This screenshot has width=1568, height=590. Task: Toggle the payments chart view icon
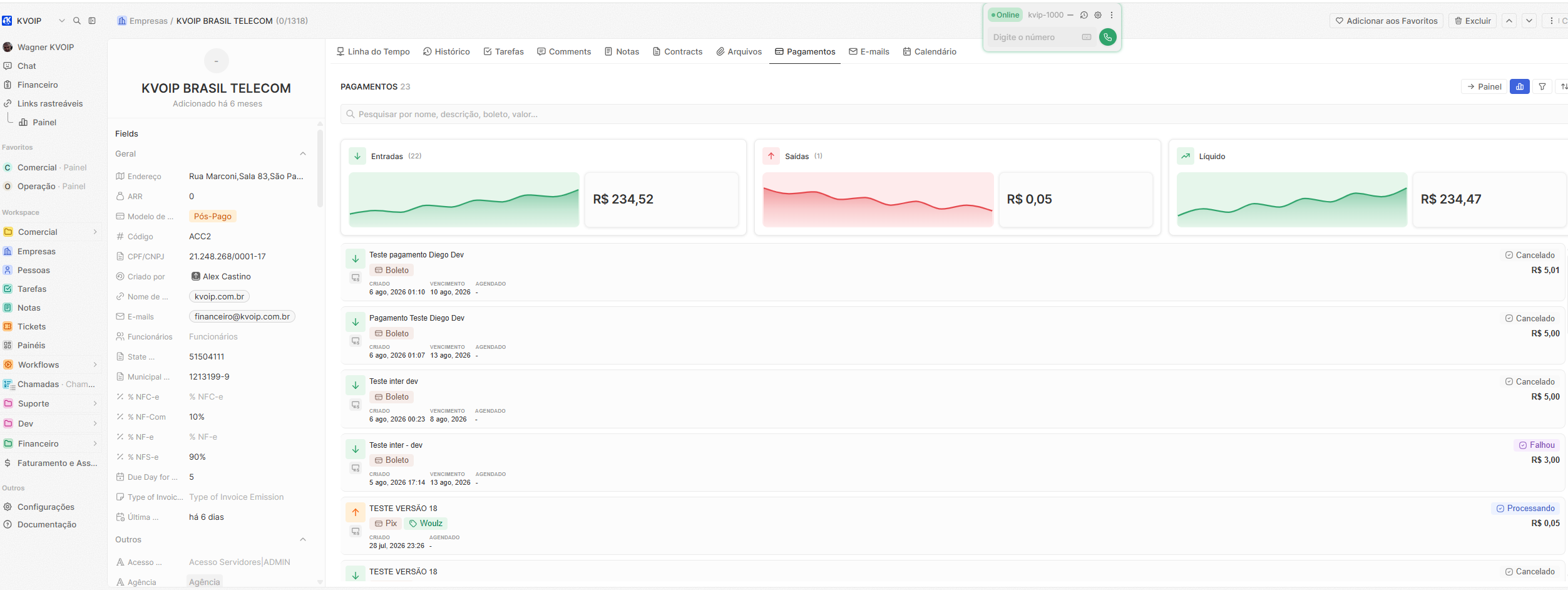click(x=1520, y=86)
